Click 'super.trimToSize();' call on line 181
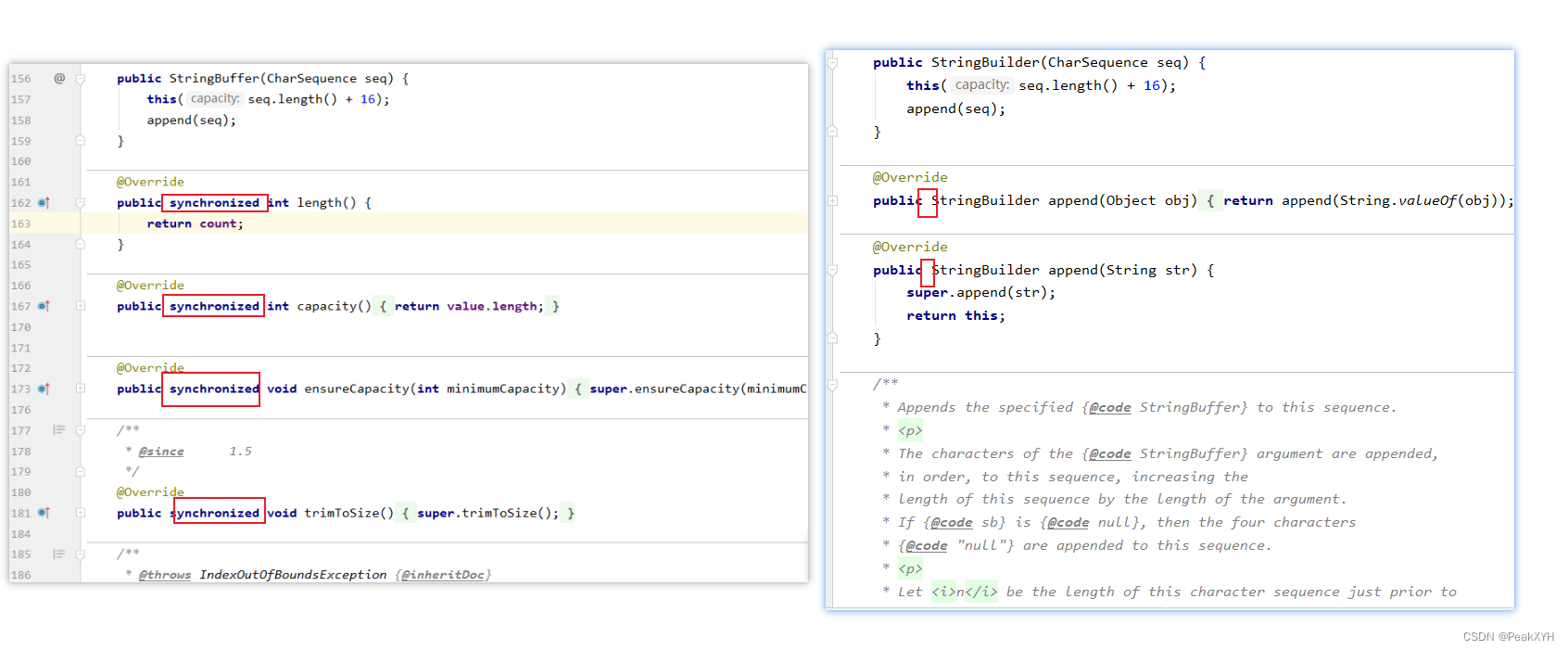1568x650 pixels. (487, 513)
